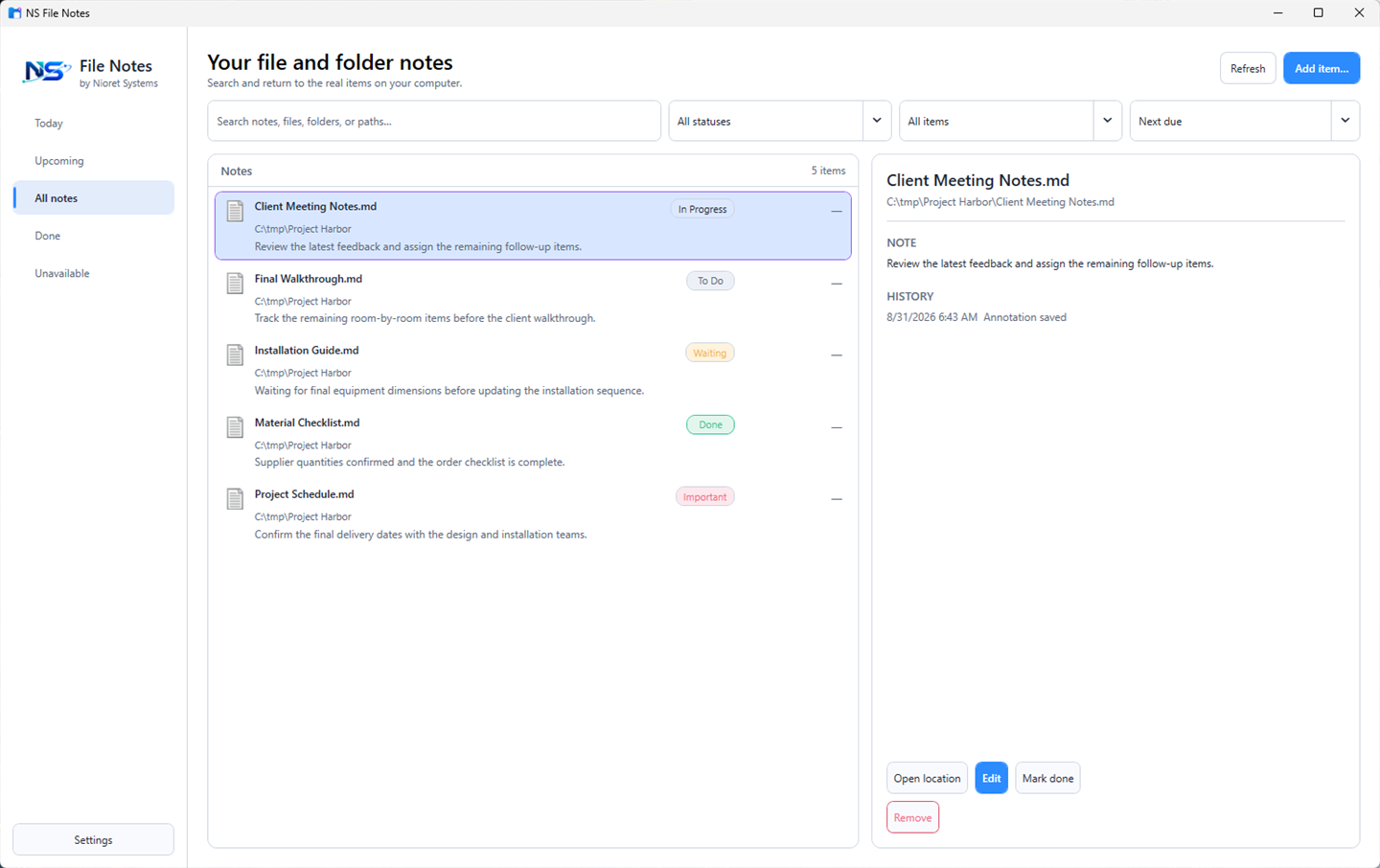This screenshot has height=868, width=1380.
Task: Click the Client Meeting Notes.md file icon
Action: (235, 211)
